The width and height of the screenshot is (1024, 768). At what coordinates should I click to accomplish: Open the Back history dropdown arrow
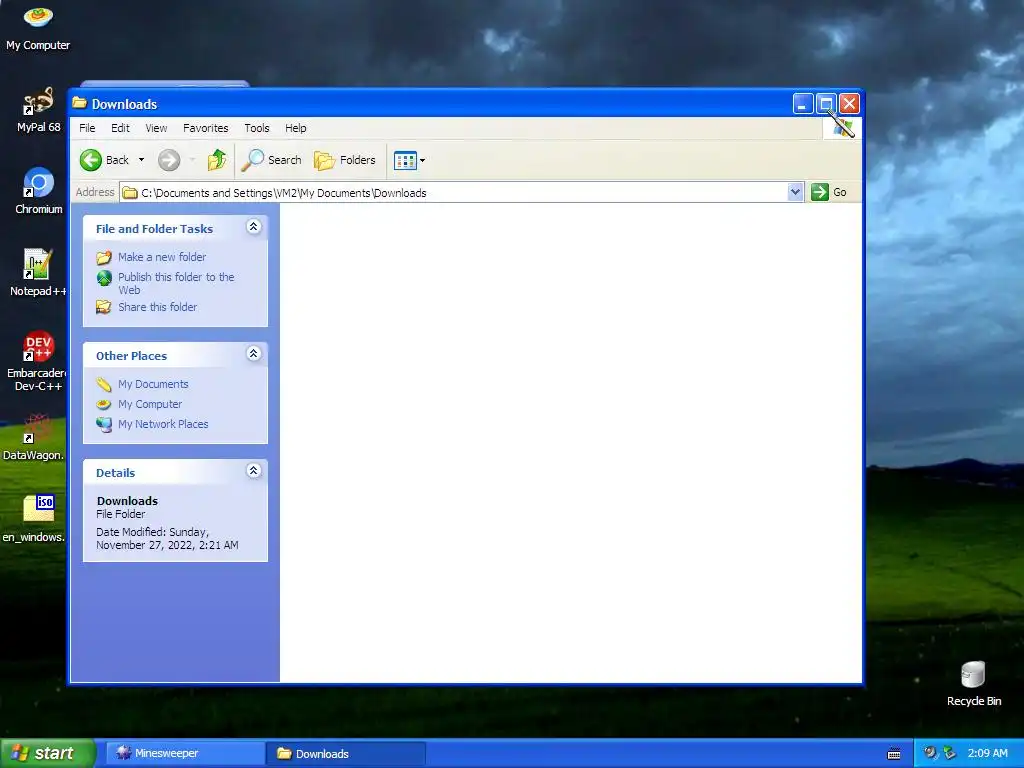click(x=141, y=160)
